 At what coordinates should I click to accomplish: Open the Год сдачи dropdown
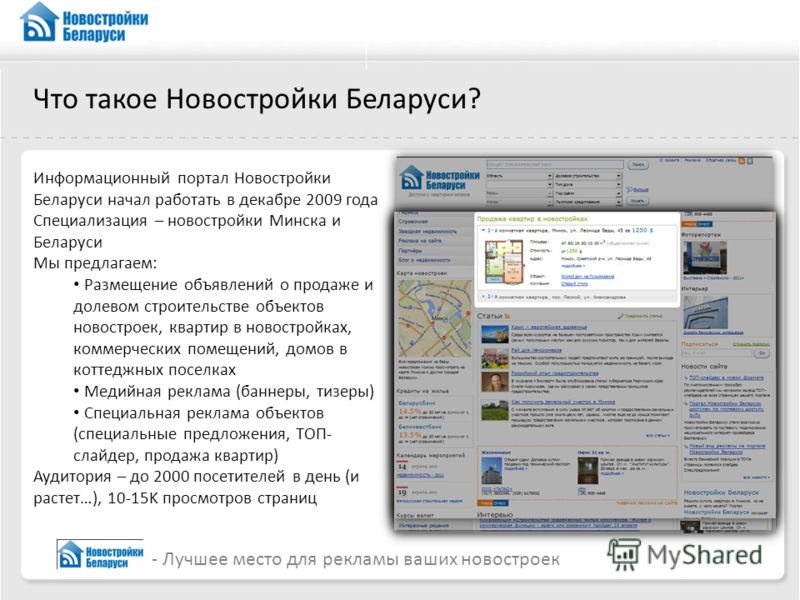588,193
